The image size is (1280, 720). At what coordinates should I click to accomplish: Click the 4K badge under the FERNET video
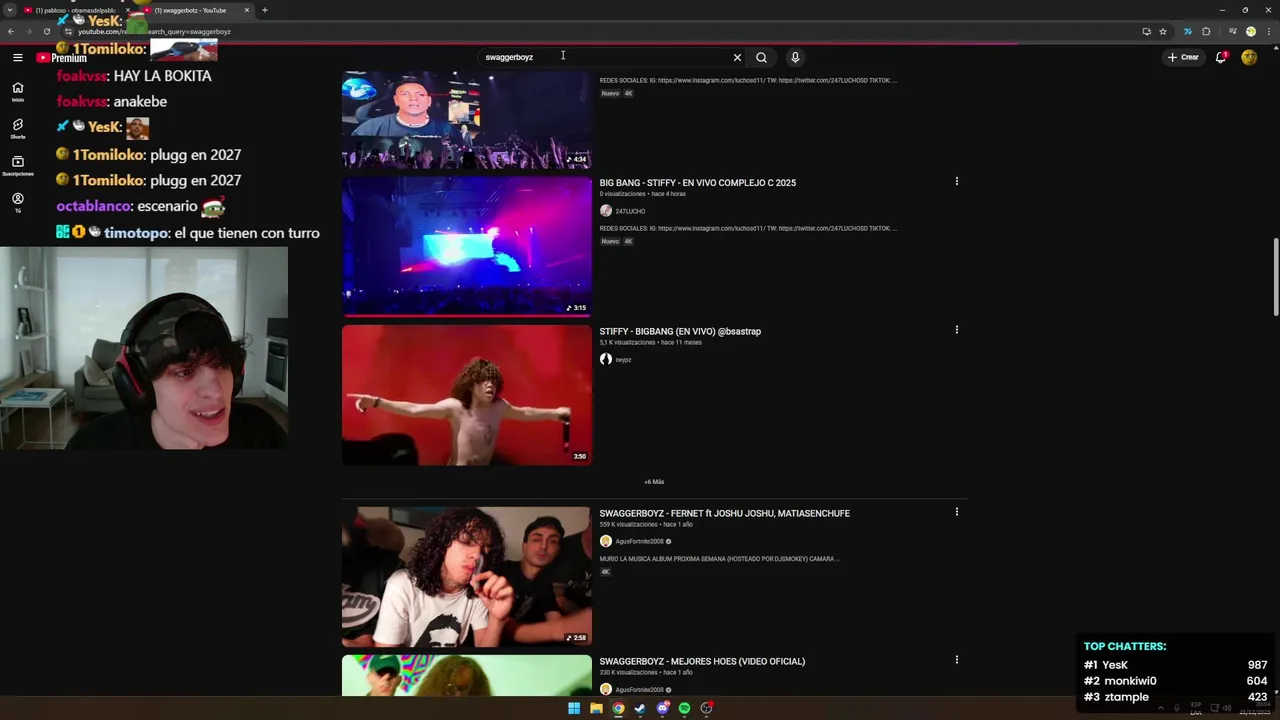pyautogui.click(x=605, y=572)
